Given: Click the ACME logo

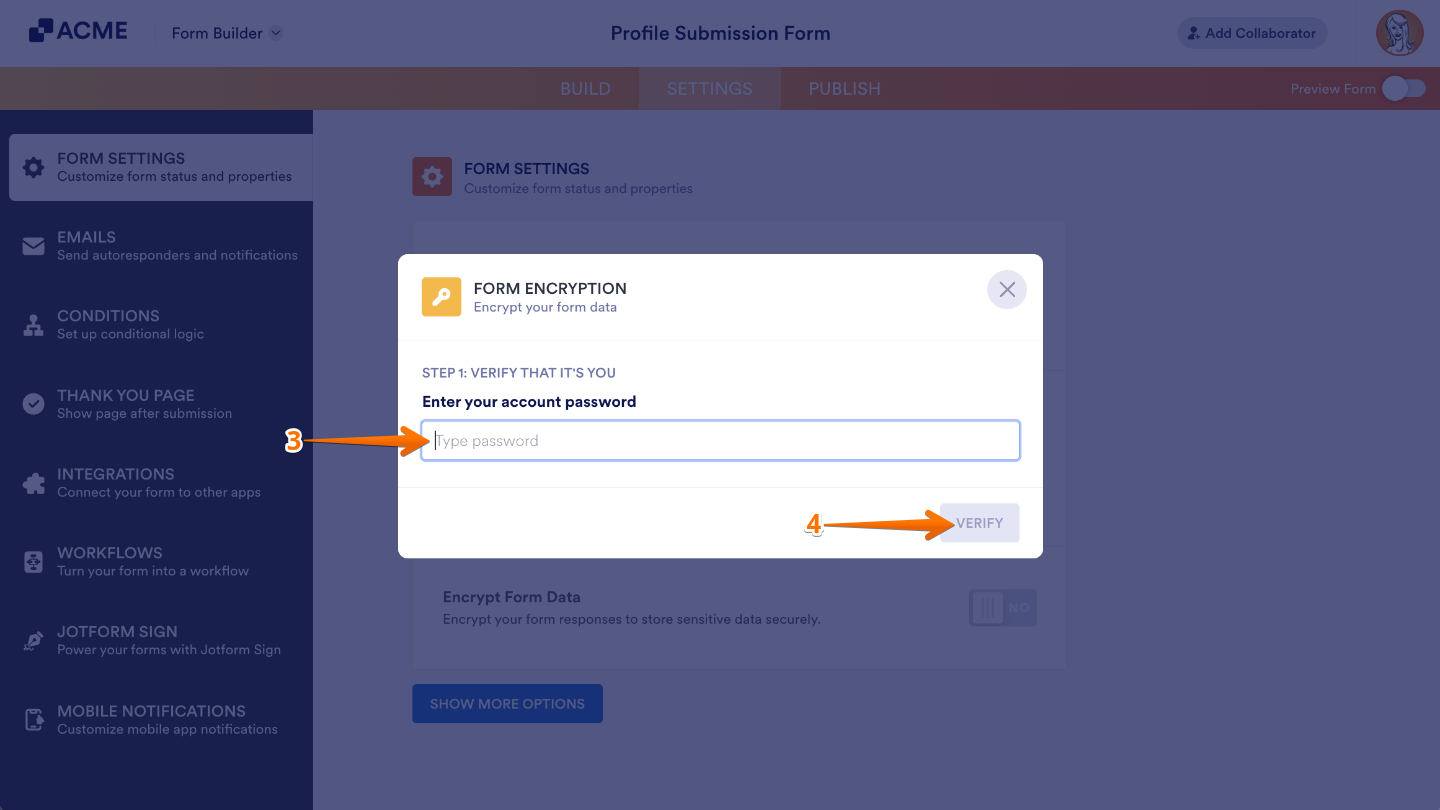Looking at the screenshot, I should click(x=78, y=30).
